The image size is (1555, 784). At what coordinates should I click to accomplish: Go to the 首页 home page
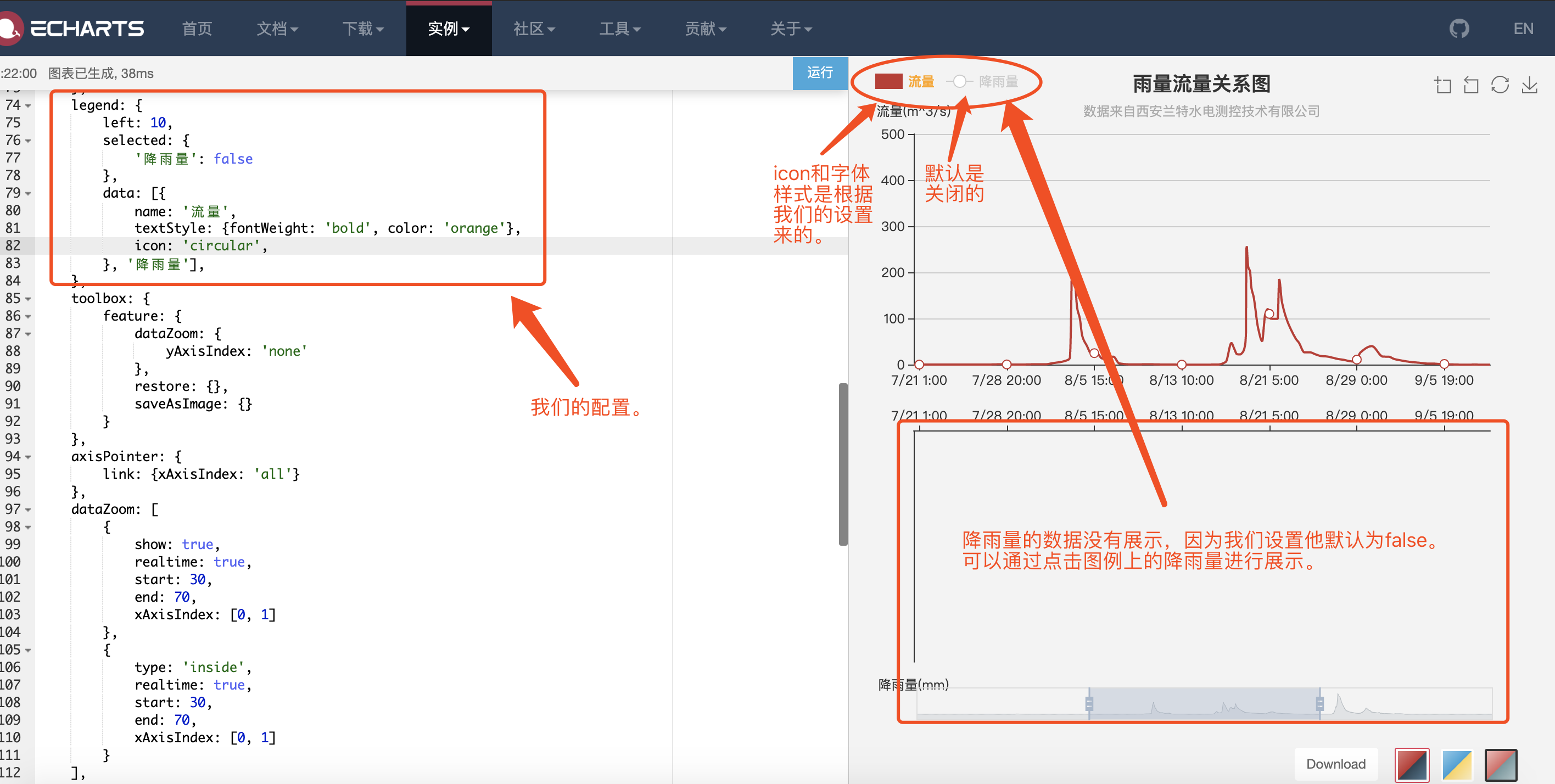197,29
